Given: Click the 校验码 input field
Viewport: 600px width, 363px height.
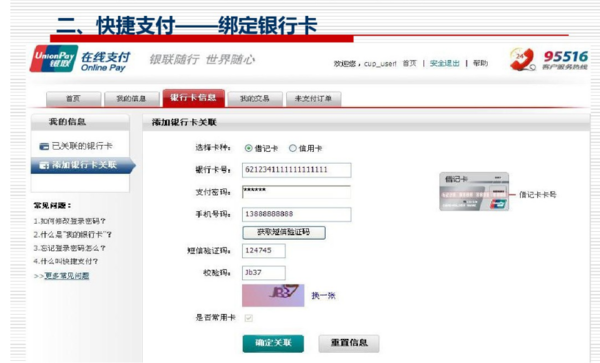Looking at the screenshot, I should click(x=264, y=273).
